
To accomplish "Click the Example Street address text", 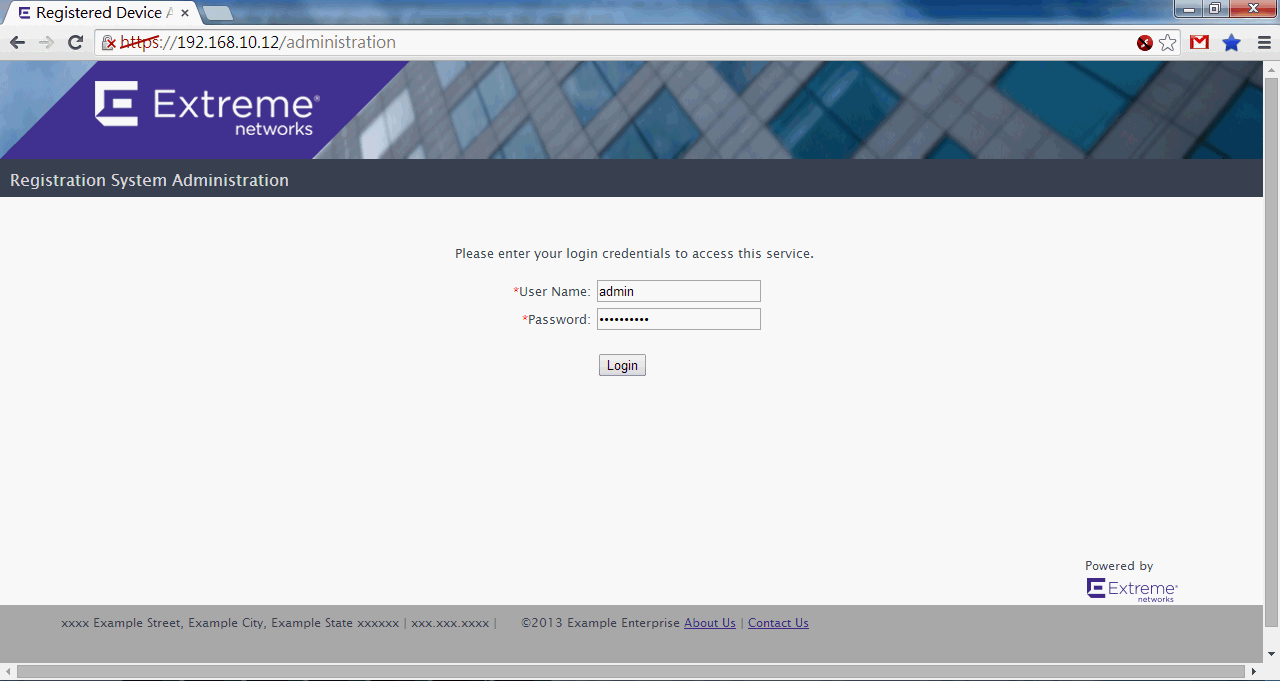I will [230, 623].
